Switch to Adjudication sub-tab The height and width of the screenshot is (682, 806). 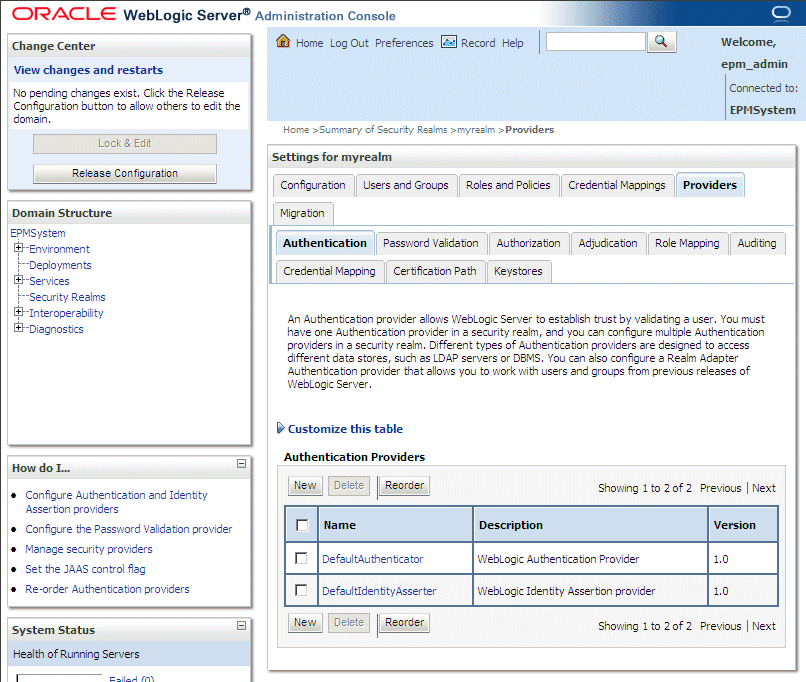point(608,243)
